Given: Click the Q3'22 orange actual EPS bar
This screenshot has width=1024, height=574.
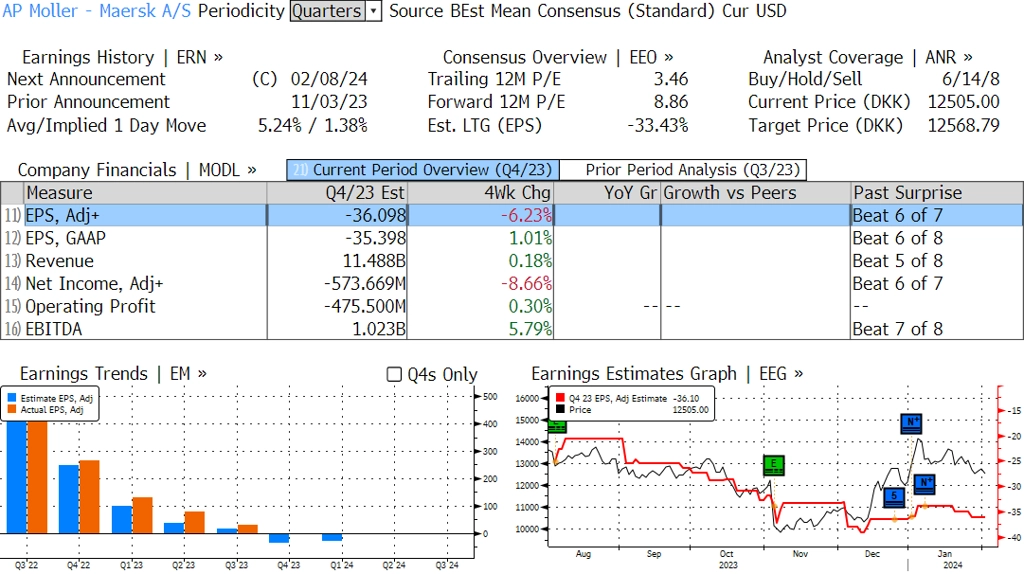Looking at the screenshot, I should coord(37,477).
